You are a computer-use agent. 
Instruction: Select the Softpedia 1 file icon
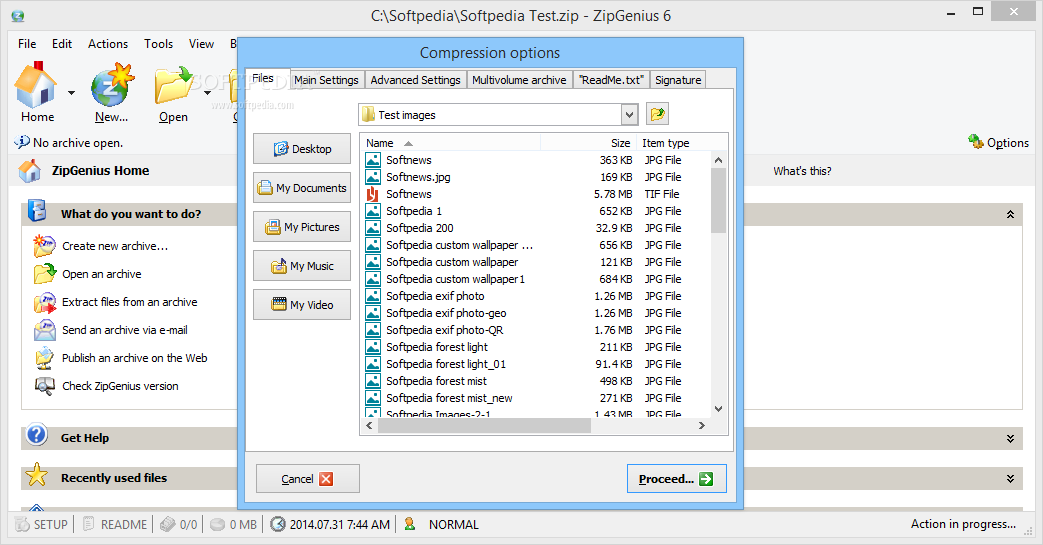373,211
